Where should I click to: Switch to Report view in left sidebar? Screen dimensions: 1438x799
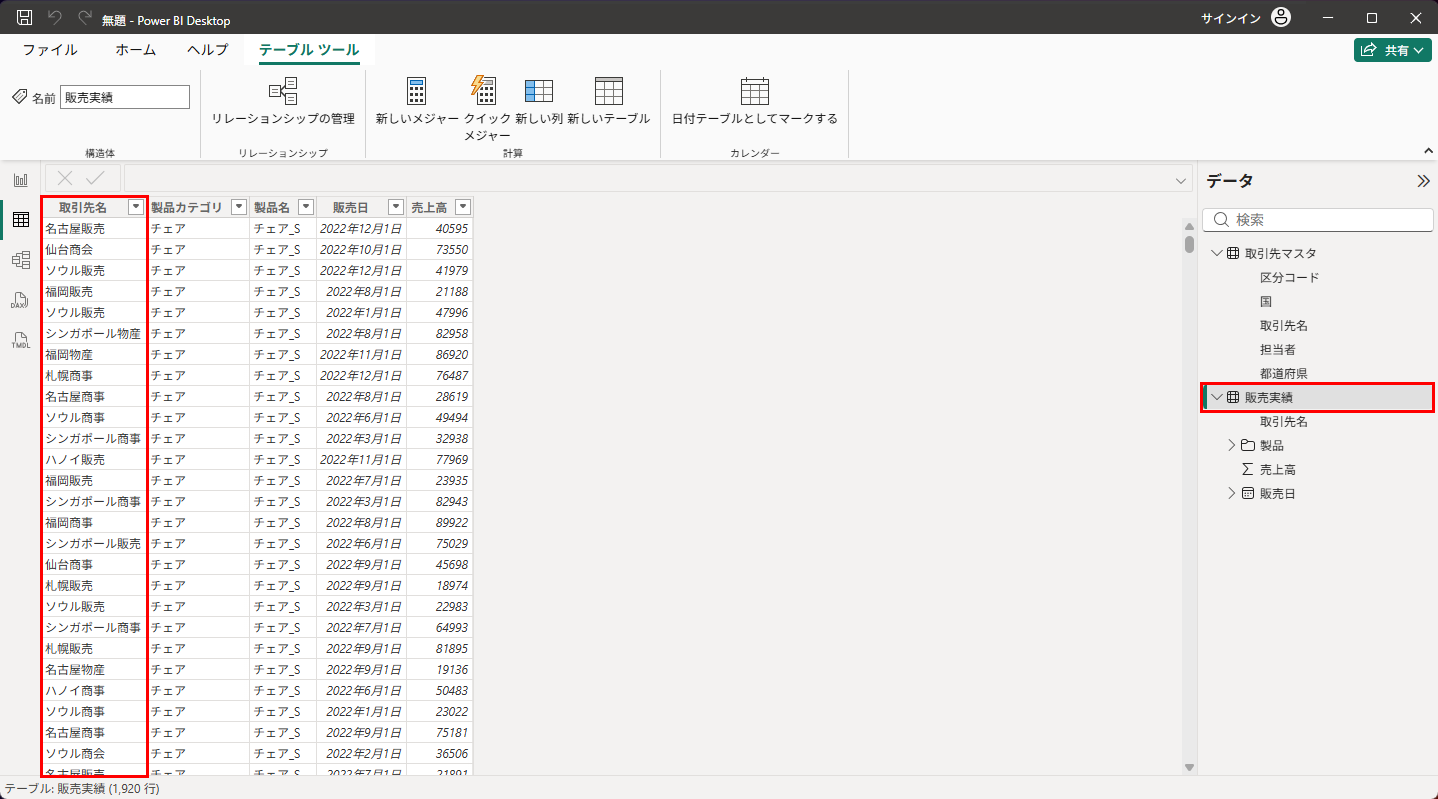pos(20,180)
